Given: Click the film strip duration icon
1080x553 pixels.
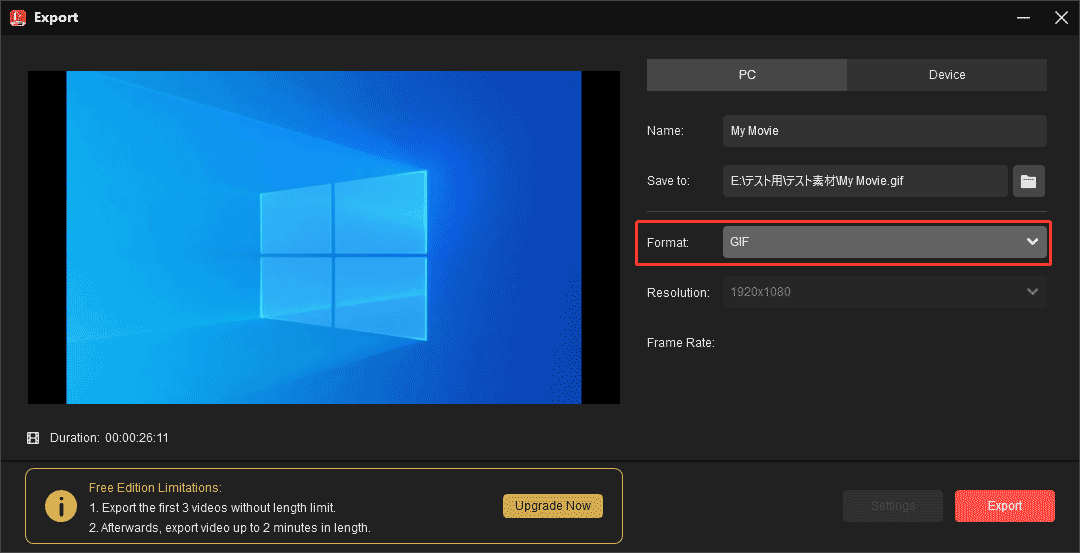Looking at the screenshot, I should [x=33, y=438].
